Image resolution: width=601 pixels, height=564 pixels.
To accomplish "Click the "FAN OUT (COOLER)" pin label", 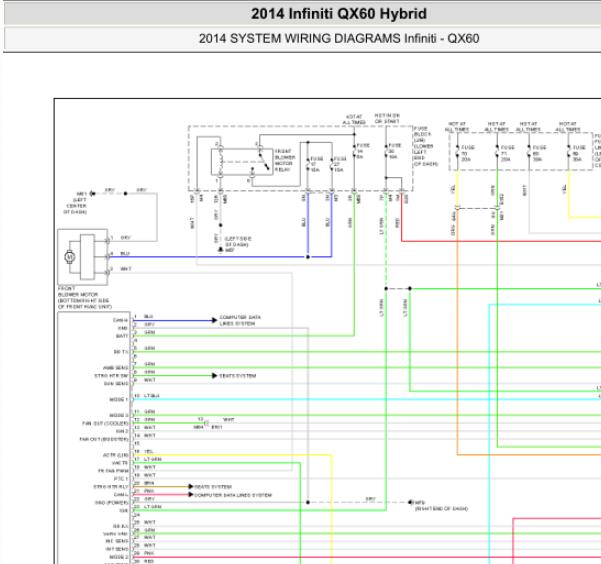I will point(105,423).
